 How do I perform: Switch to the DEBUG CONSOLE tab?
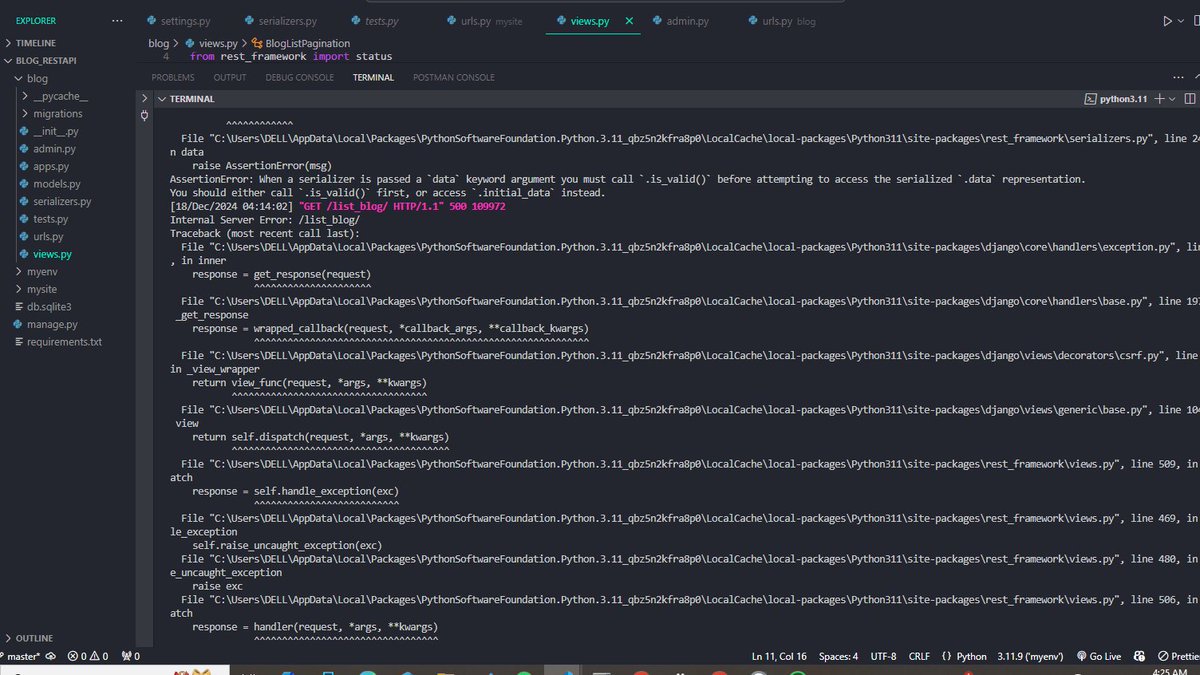pyautogui.click(x=299, y=77)
